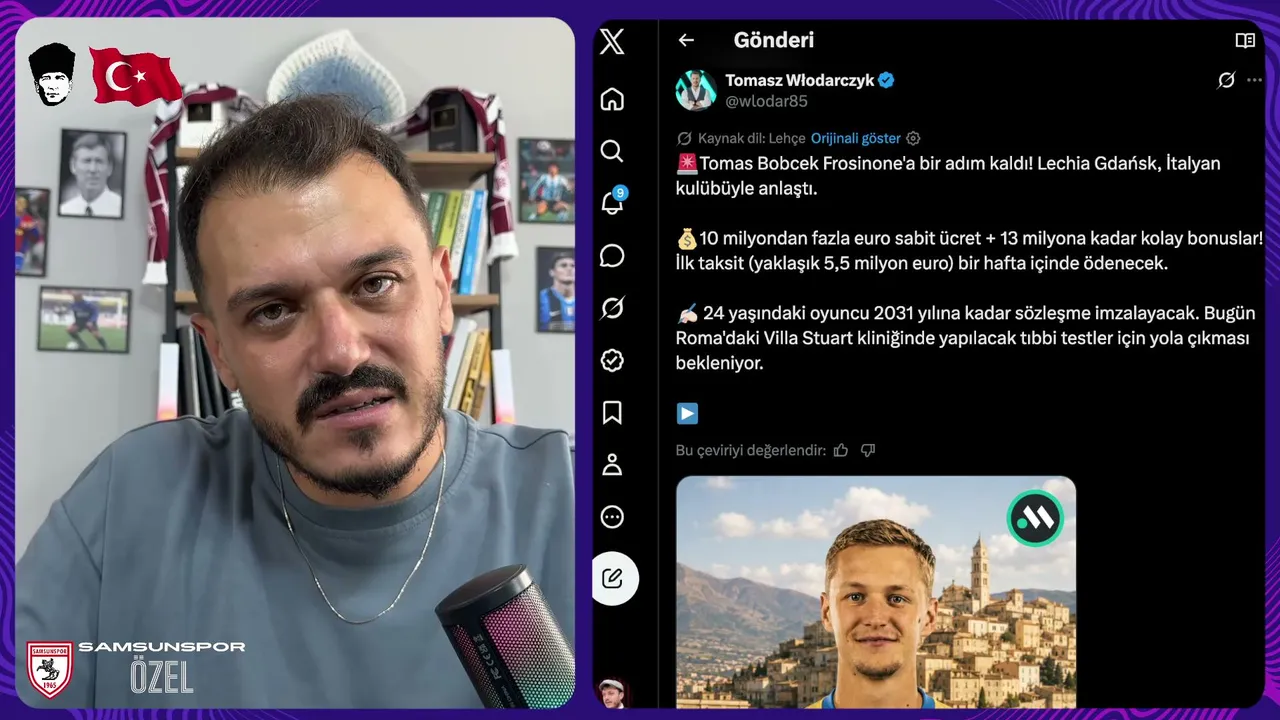This screenshot has width=1280, height=720.
Task: Open the account avatar at the sidebar bottom
Action: tap(612, 693)
